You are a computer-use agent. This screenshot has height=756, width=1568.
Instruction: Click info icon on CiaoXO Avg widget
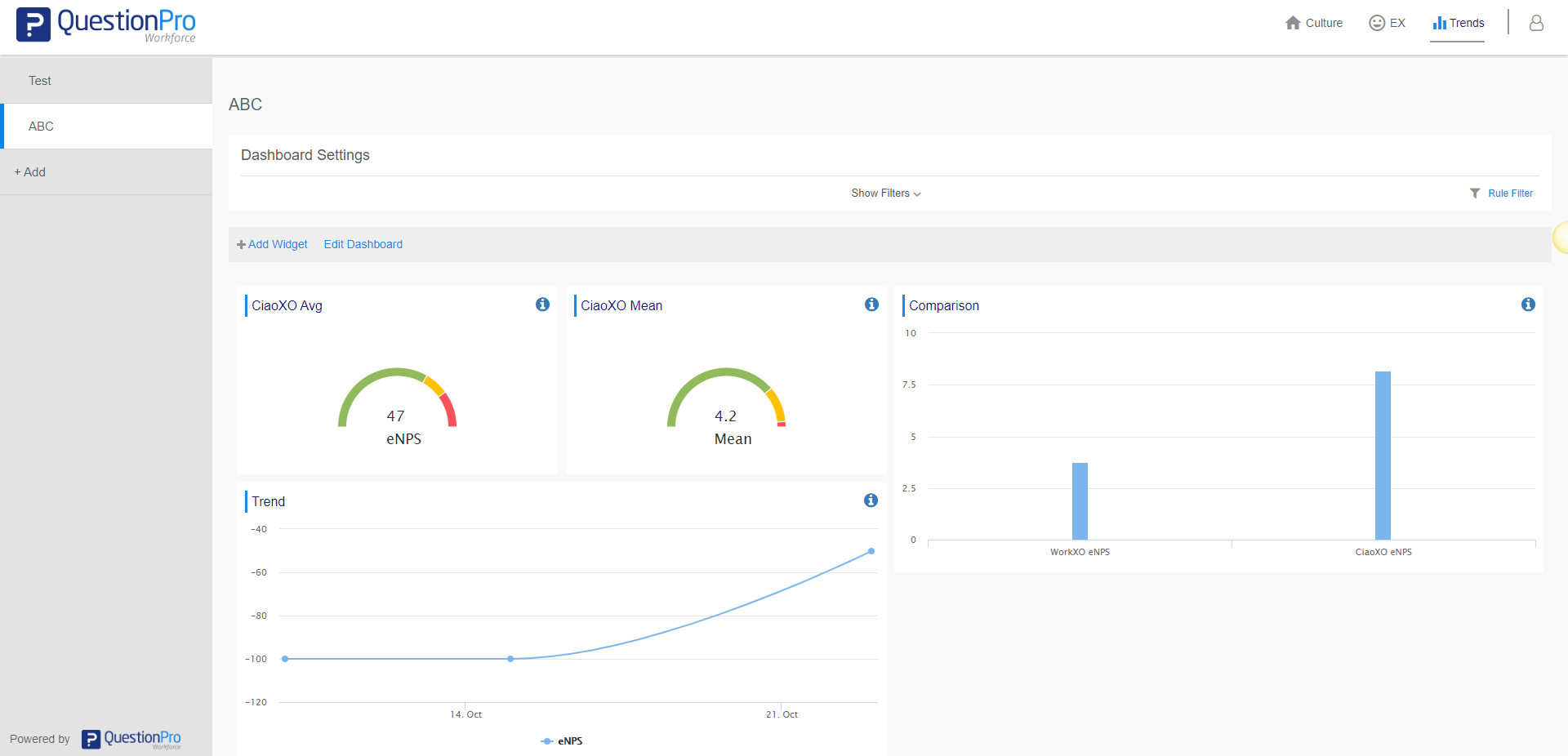[x=542, y=305]
